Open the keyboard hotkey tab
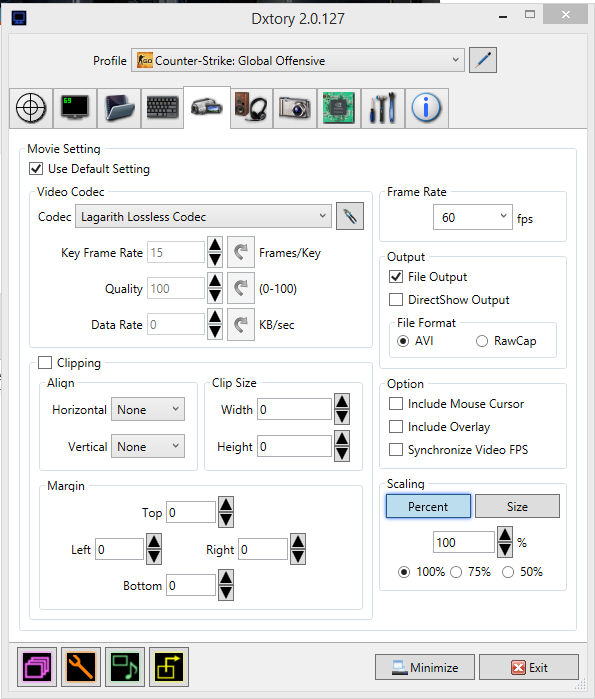Screen dimensions: 595x699 click(x=163, y=108)
